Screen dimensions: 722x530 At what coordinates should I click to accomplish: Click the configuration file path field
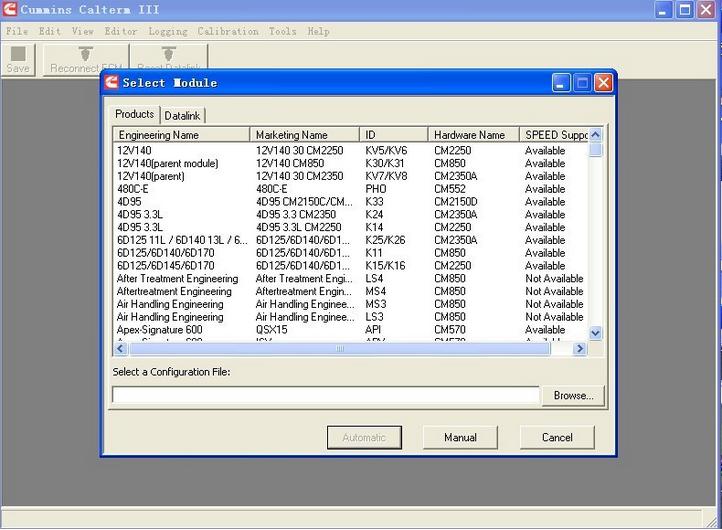[x=326, y=395]
